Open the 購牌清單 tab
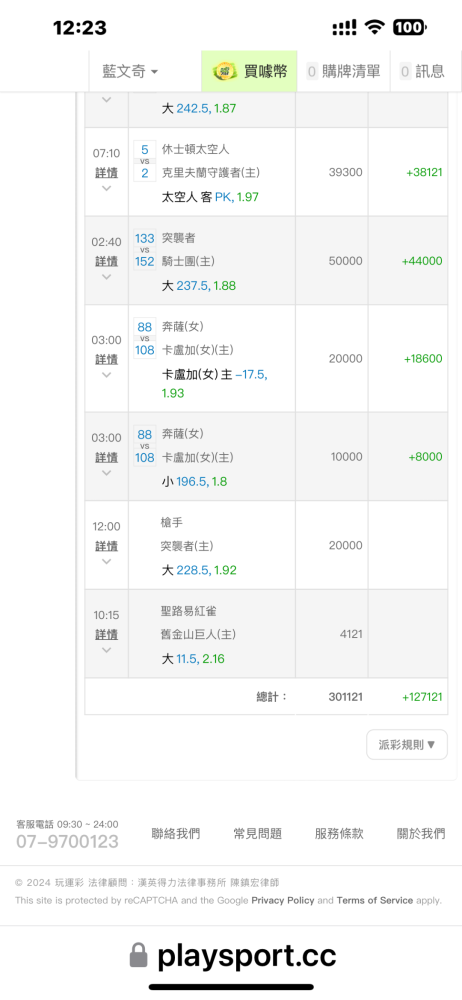Screen dimensions: 462x1000 343,71
